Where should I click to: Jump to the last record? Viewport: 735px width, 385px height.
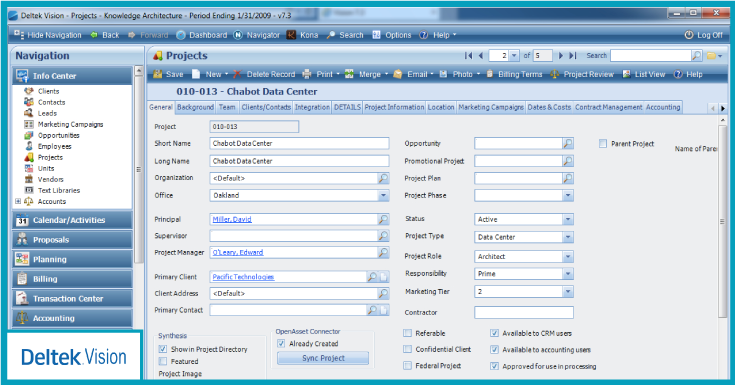pyautogui.click(x=572, y=55)
